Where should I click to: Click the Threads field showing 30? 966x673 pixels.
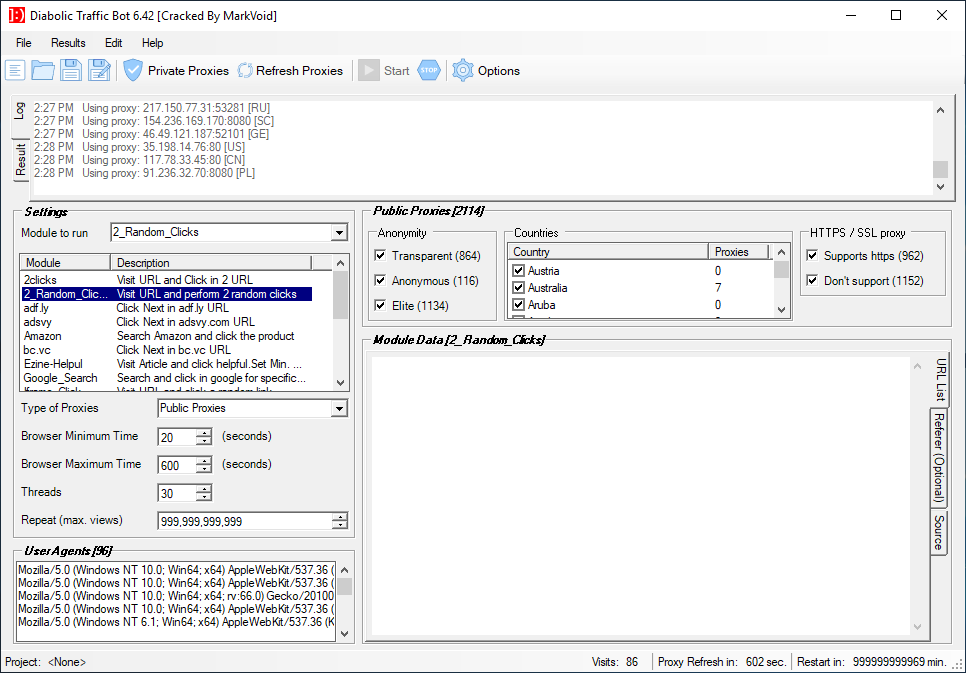(x=177, y=493)
